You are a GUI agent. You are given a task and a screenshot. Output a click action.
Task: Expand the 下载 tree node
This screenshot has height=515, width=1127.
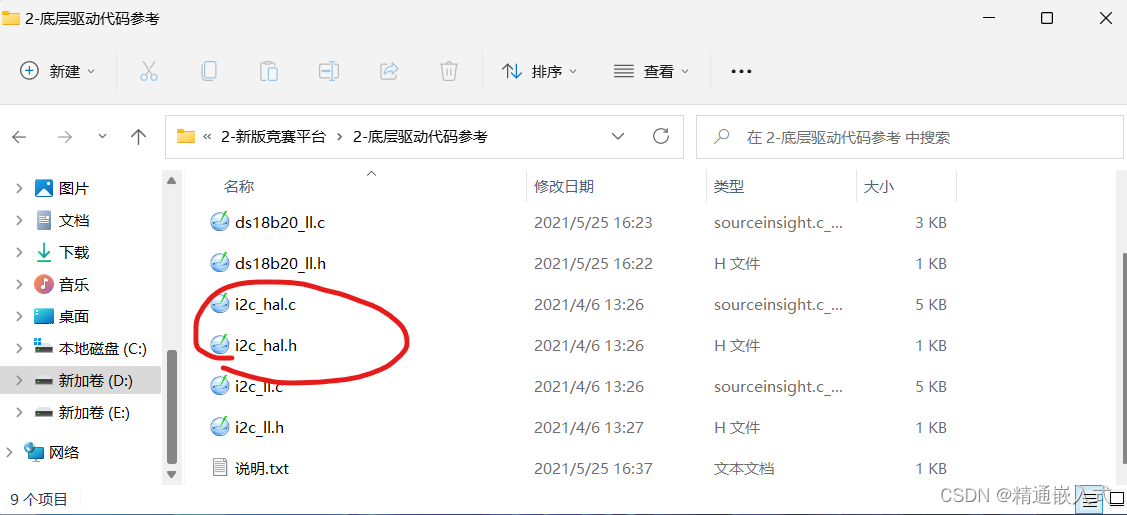[19, 252]
